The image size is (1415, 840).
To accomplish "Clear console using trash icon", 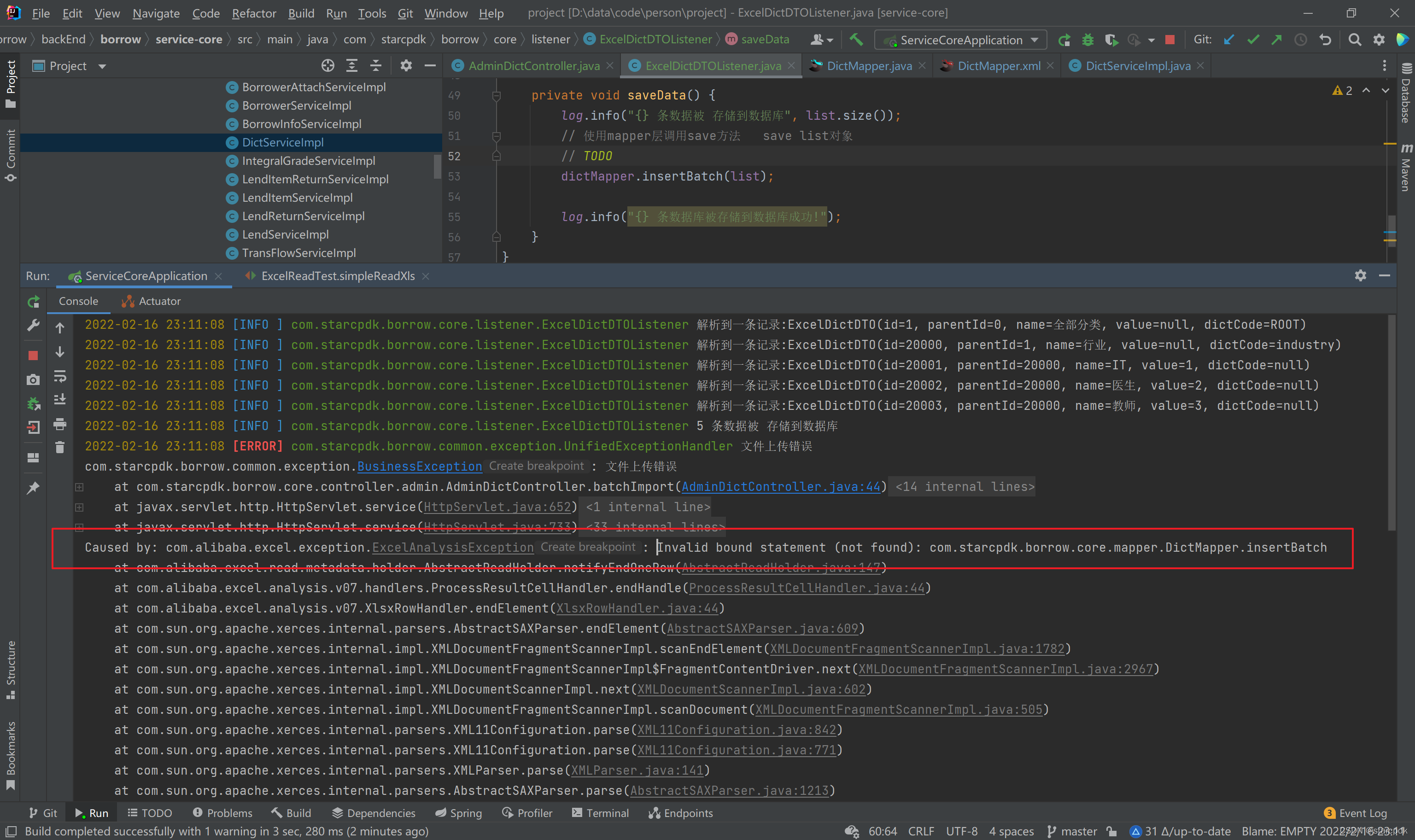I will click(60, 448).
